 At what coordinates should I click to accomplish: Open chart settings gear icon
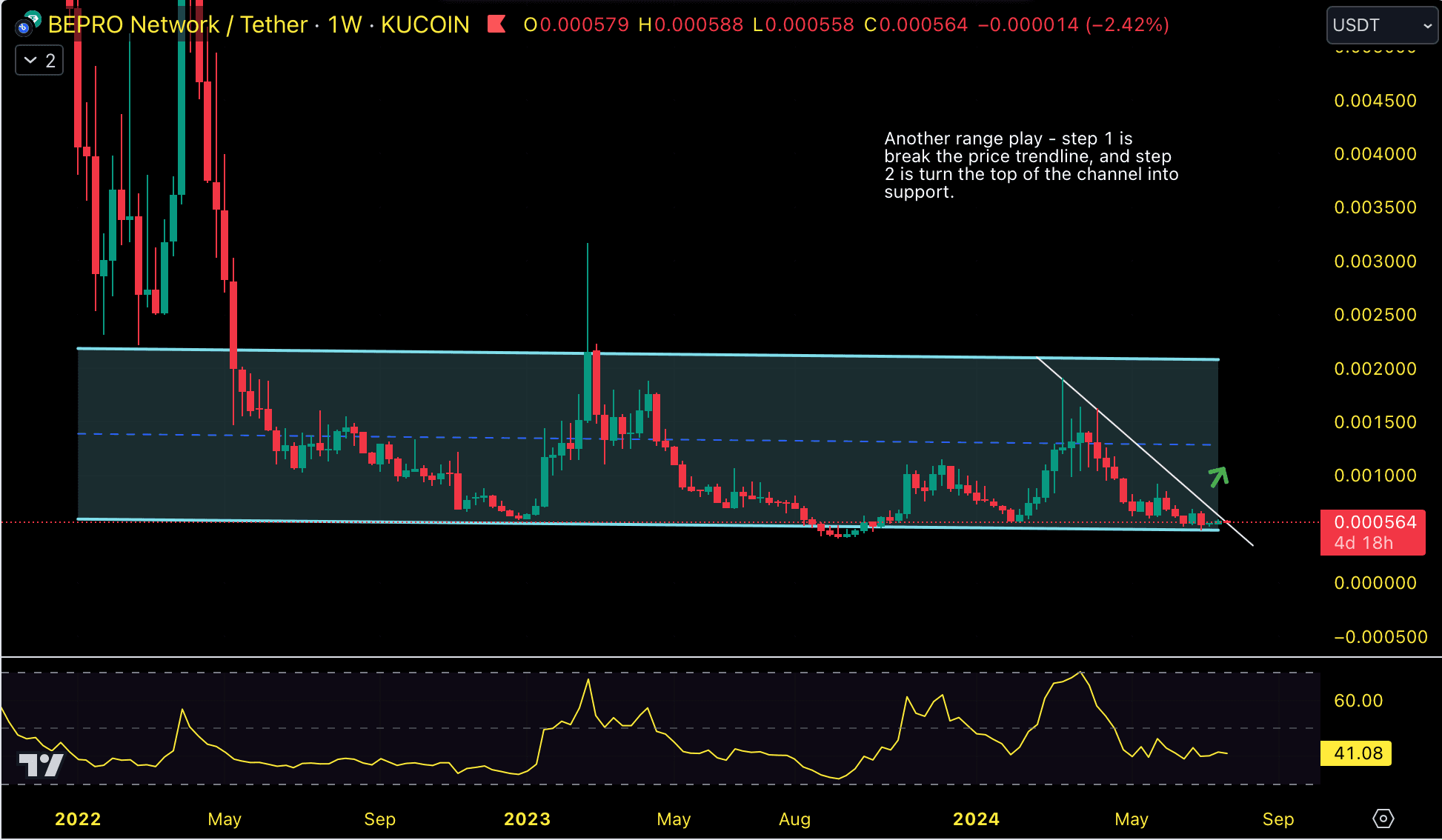(x=1383, y=819)
